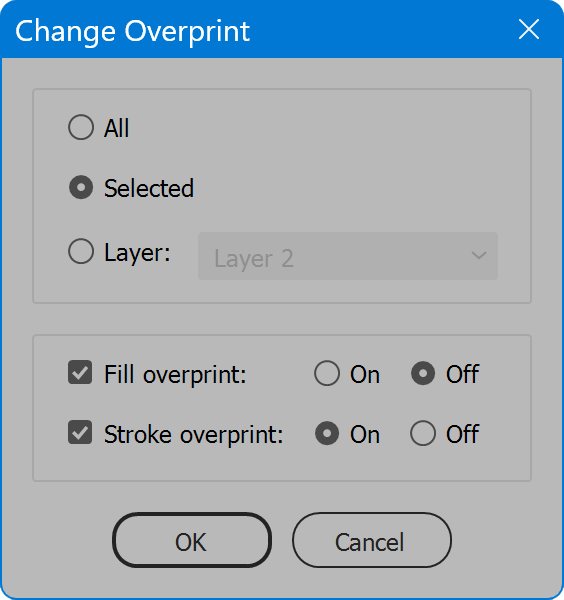Confirm with the OK button
Screen dimensions: 564x600
pos(192,540)
